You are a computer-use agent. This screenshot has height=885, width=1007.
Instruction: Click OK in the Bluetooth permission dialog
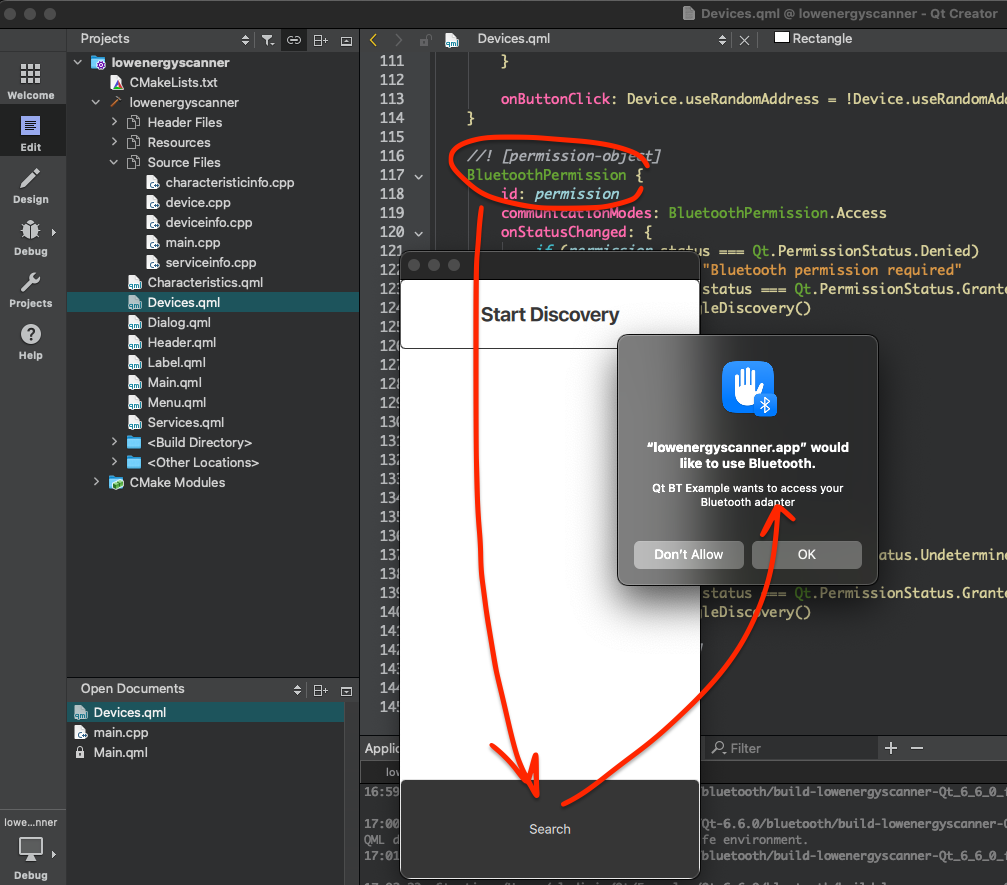click(807, 554)
